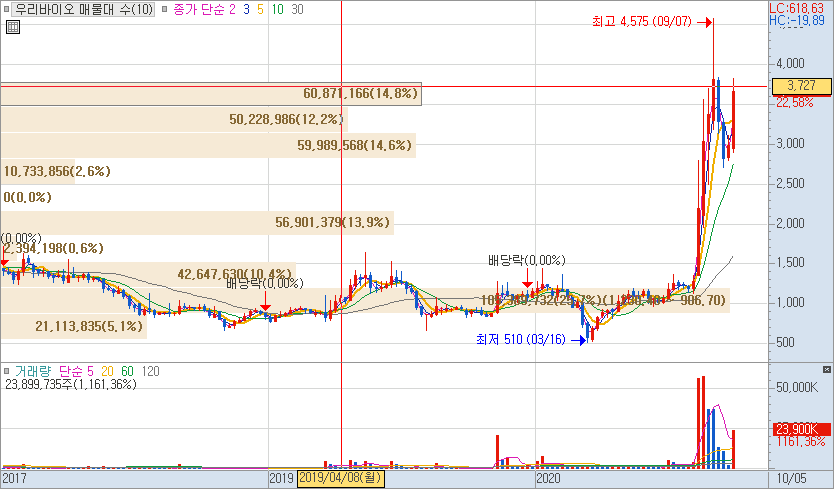Viewport: 834px width, 489px height.
Task: Click the 최고 4,575 (09/07) high label
Action: 642,22
